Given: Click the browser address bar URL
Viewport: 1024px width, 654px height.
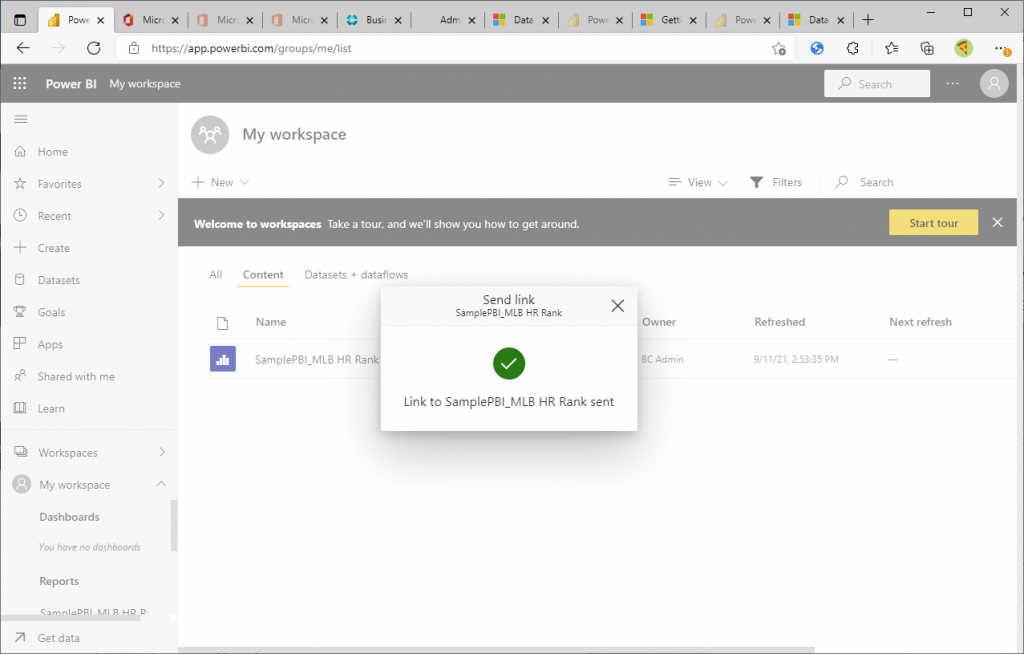Looking at the screenshot, I should 251,48.
